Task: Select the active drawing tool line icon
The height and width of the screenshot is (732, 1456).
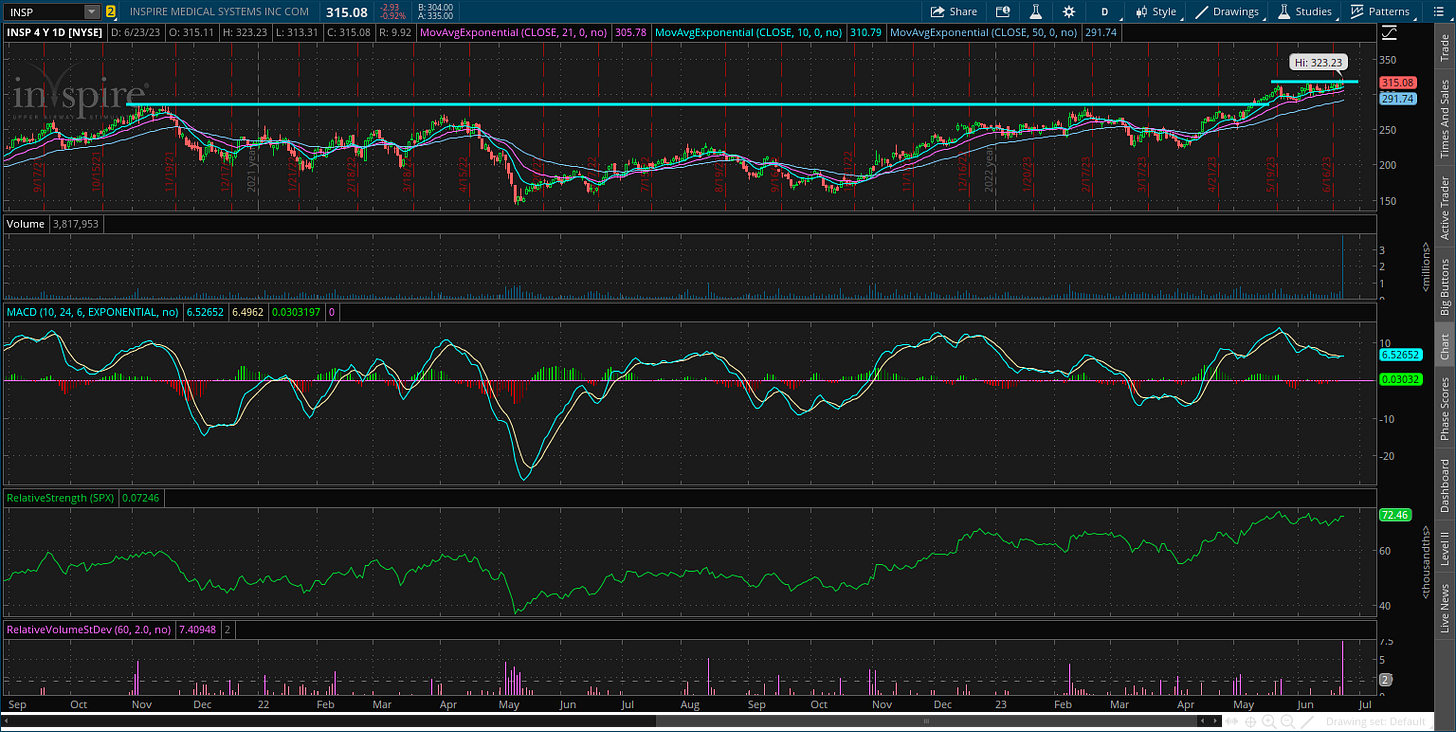Action: 1309,721
